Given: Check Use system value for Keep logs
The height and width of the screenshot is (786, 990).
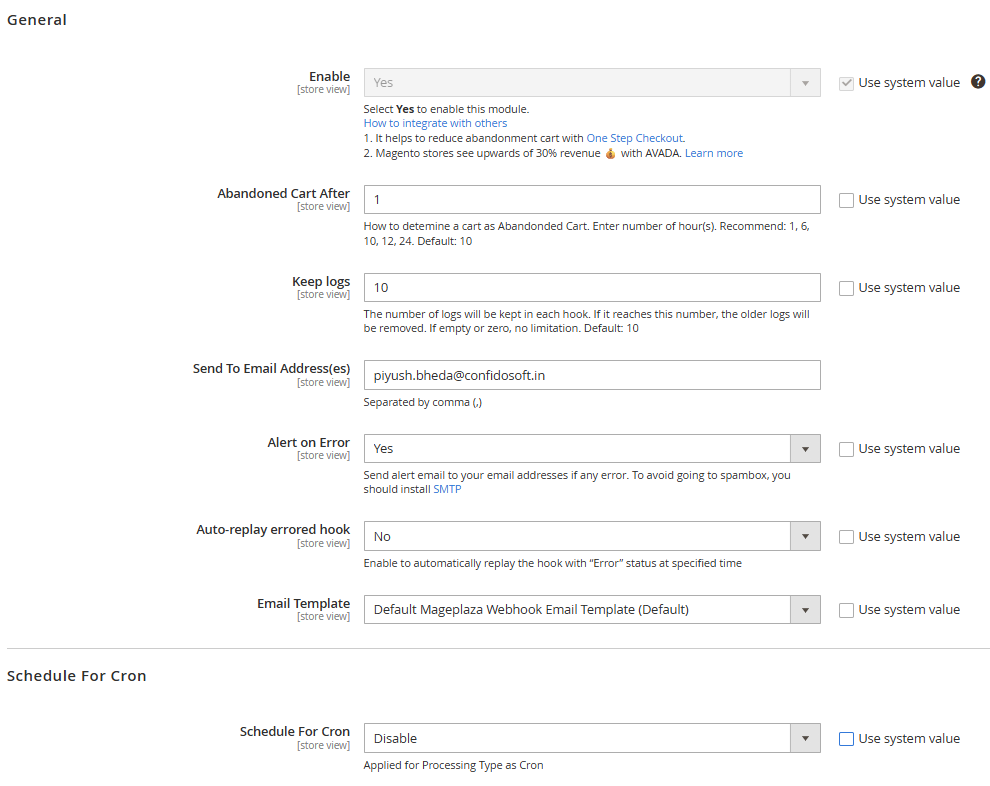Looking at the screenshot, I should [846, 288].
